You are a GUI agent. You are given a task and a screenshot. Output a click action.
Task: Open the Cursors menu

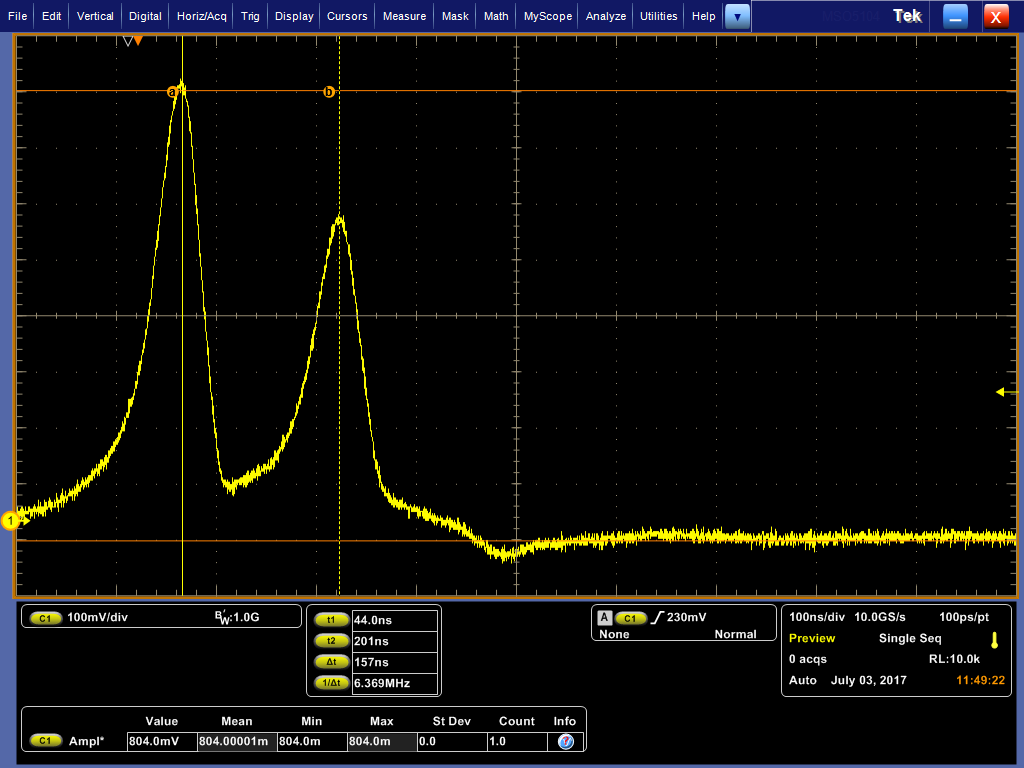[347, 16]
